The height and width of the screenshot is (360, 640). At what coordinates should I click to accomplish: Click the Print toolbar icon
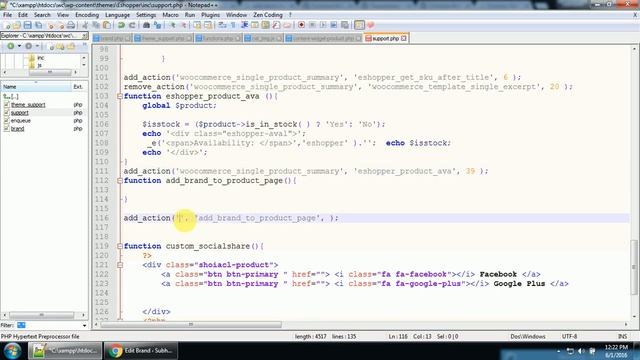coord(71,25)
